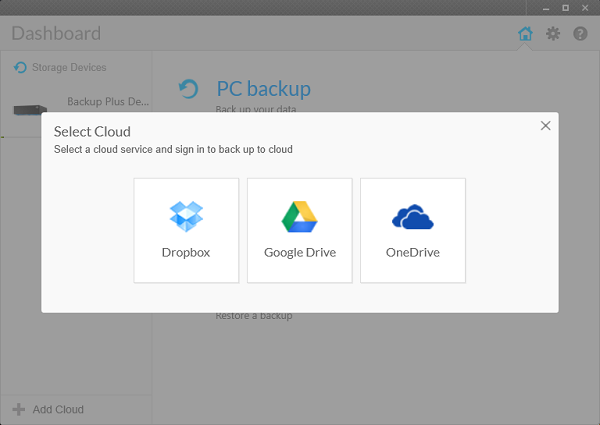The image size is (600, 425).
Task: Open help with the question mark icon
Action: click(x=580, y=34)
